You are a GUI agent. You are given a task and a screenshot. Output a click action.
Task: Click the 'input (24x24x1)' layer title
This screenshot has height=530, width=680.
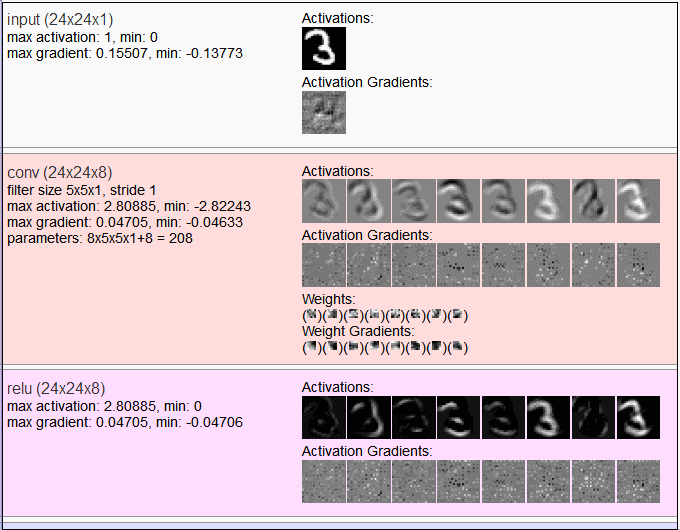pos(60,20)
